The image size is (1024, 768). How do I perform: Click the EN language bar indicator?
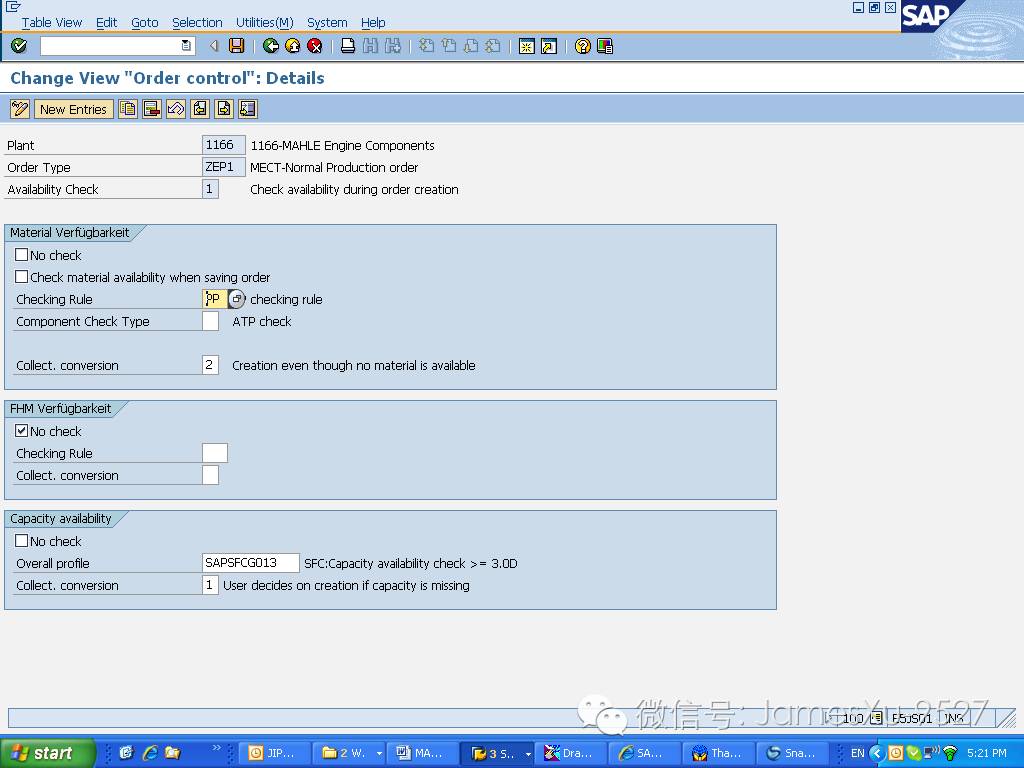pos(857,753)
